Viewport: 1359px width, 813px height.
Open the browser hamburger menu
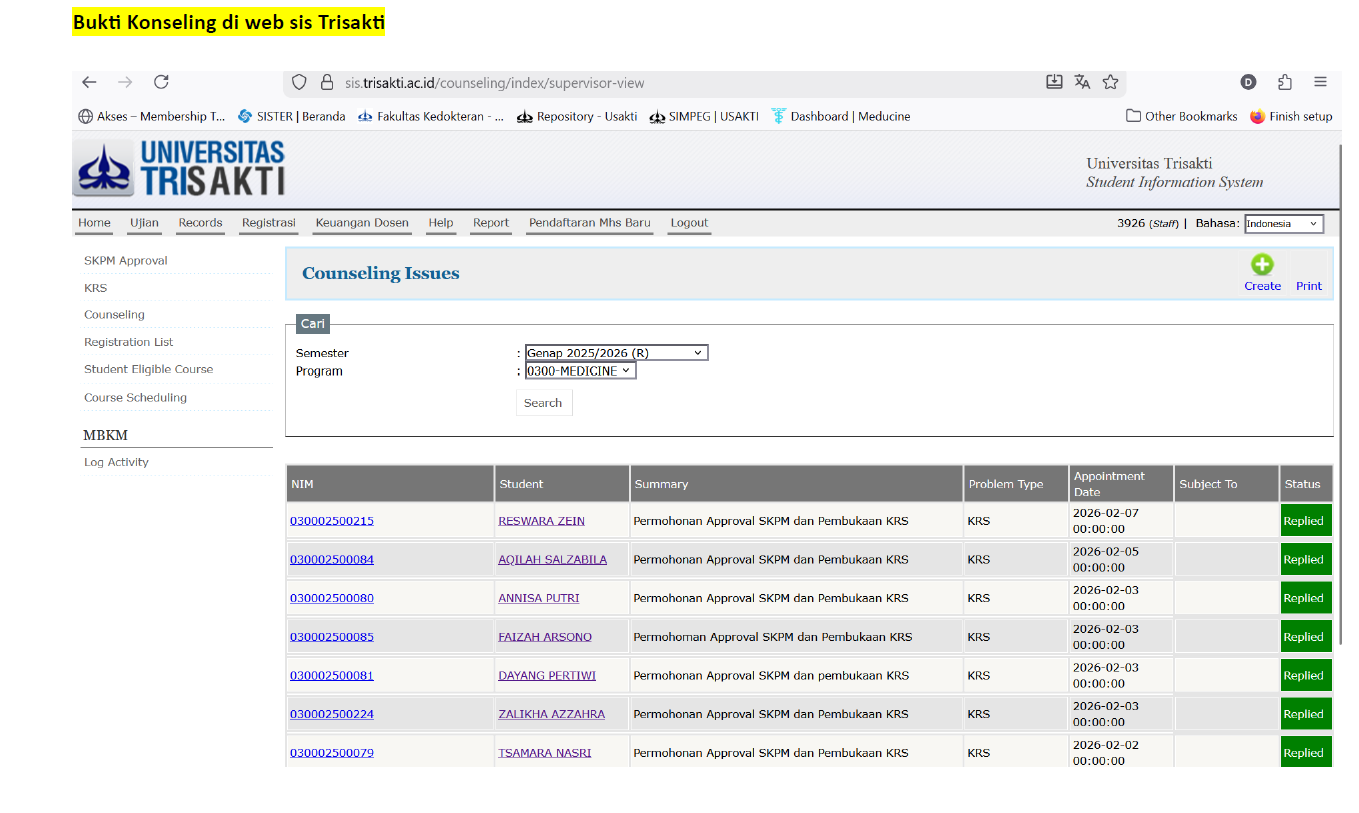pyautogui.click(x=1320, y=82)
